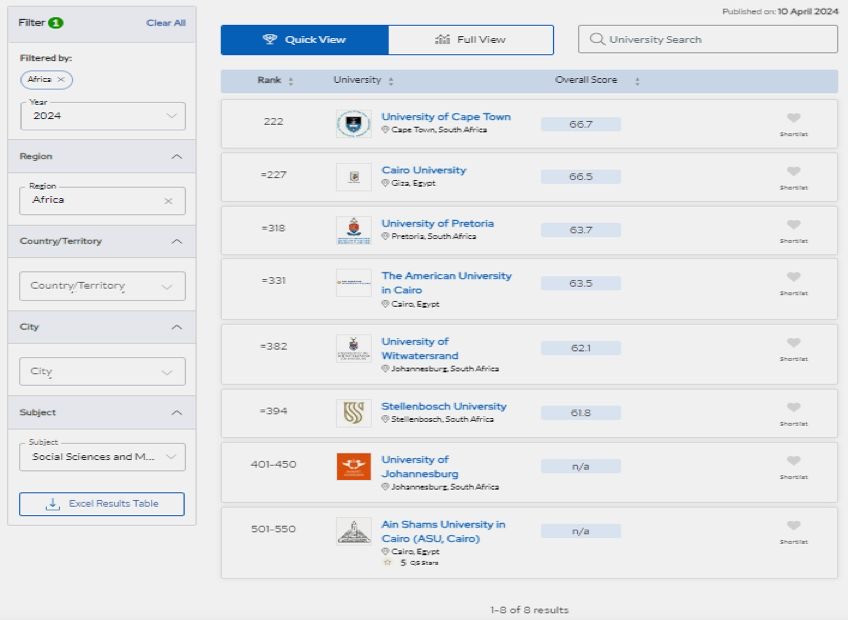This screenshot has width=848, height=620.
Task: Open the Country/Territory dropdown
Action: [102, 286]
